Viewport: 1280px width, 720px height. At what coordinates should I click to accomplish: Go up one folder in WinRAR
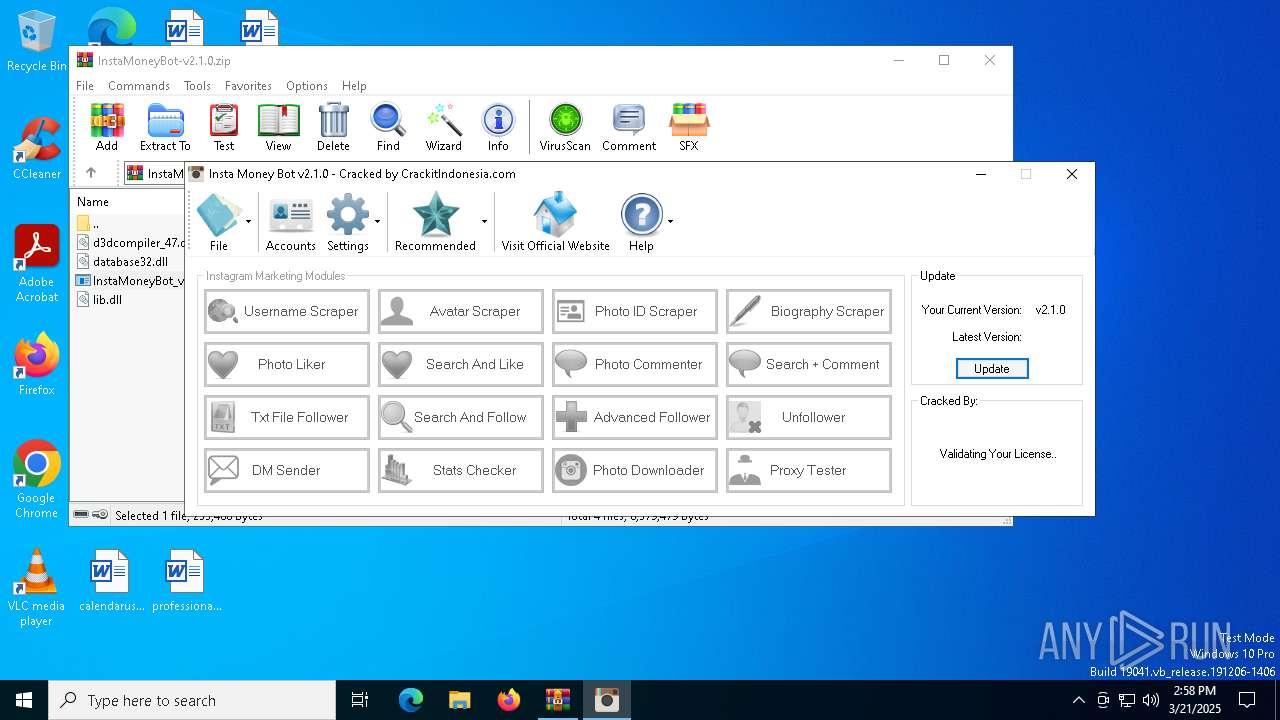[x=91, y=173]
